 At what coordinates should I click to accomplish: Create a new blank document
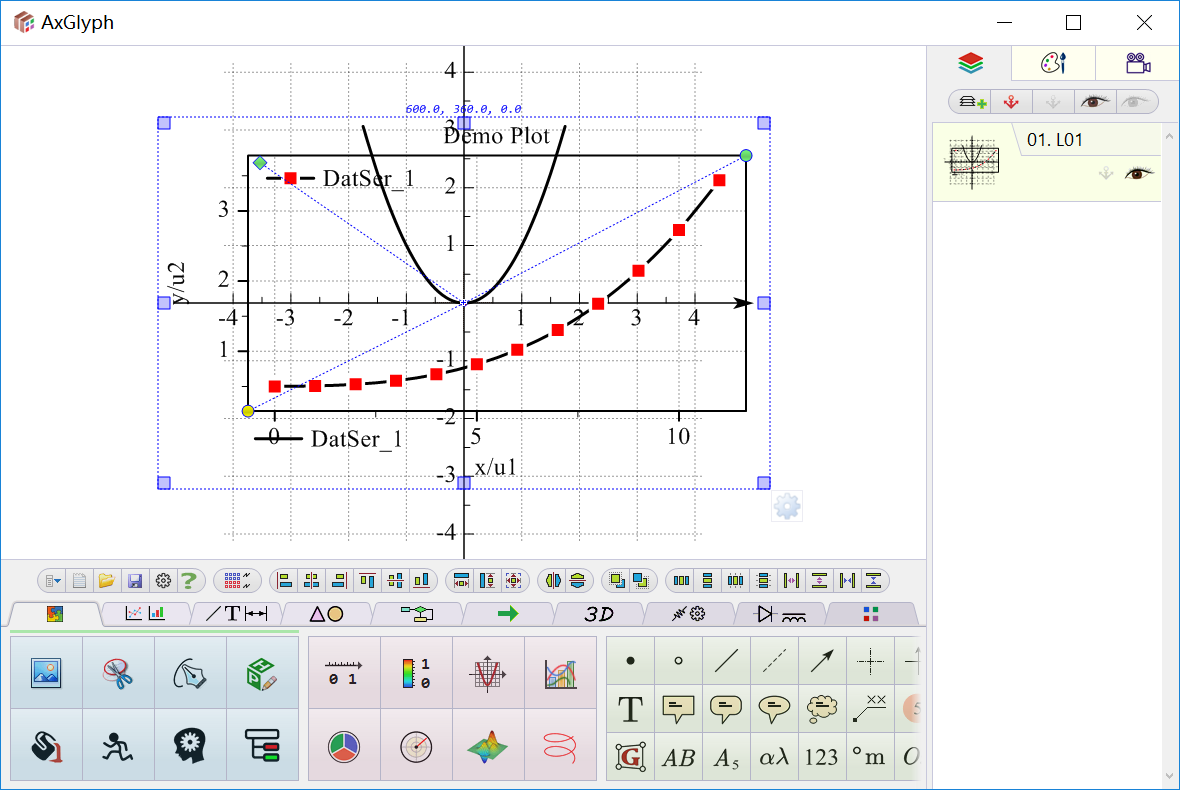[80, 581]
